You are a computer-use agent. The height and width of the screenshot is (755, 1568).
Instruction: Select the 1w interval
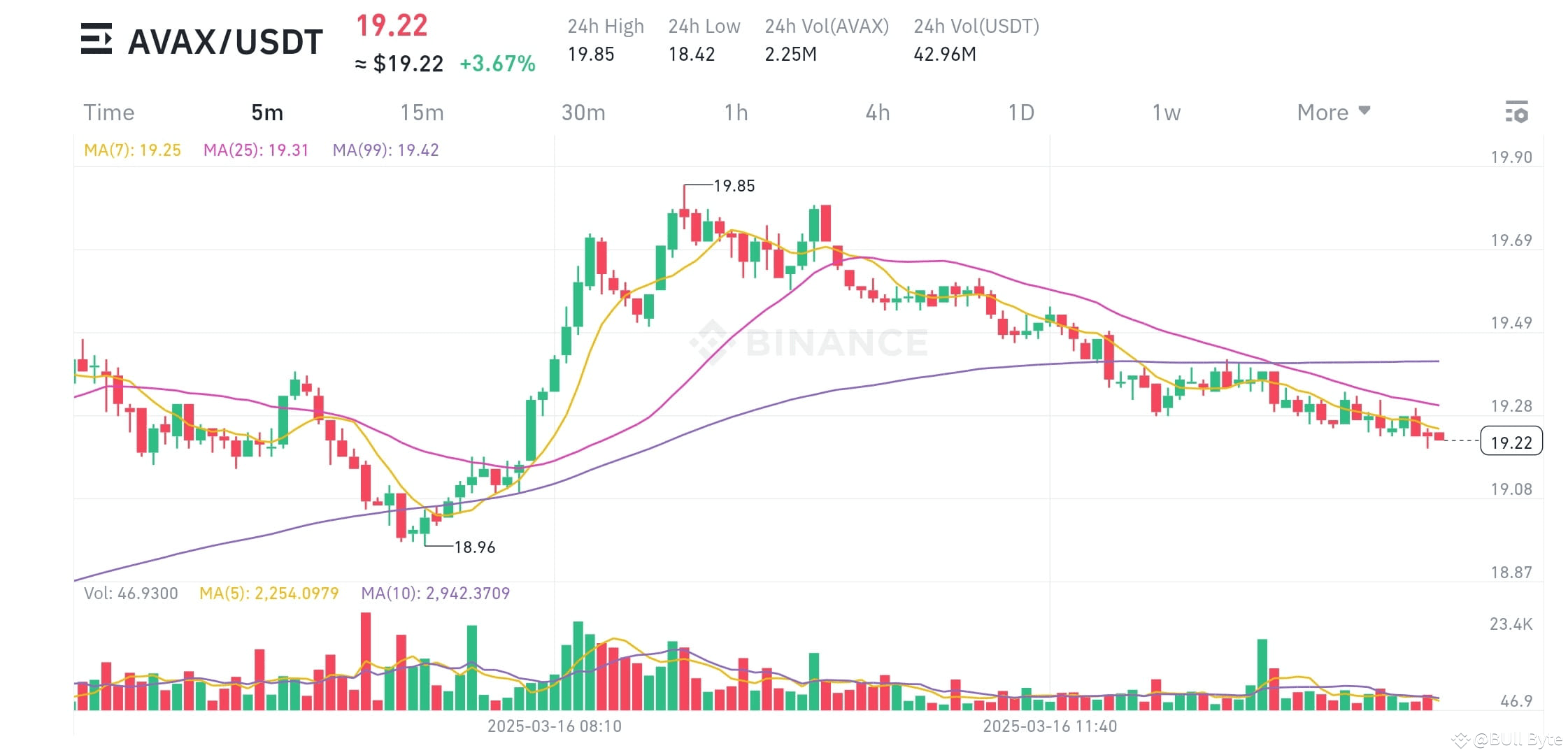[1166, 112]
